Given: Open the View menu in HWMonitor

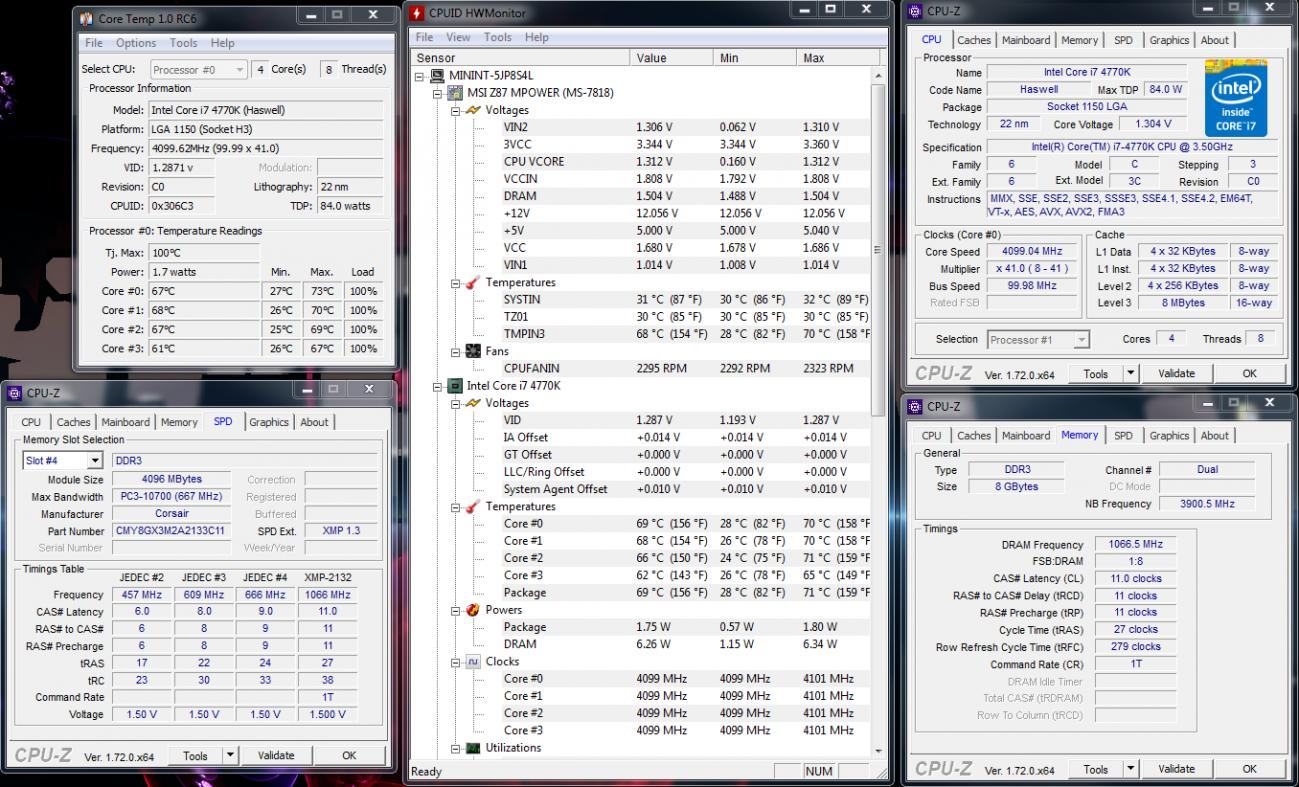Looking at the screenshot, I should [x=458, y=37].
